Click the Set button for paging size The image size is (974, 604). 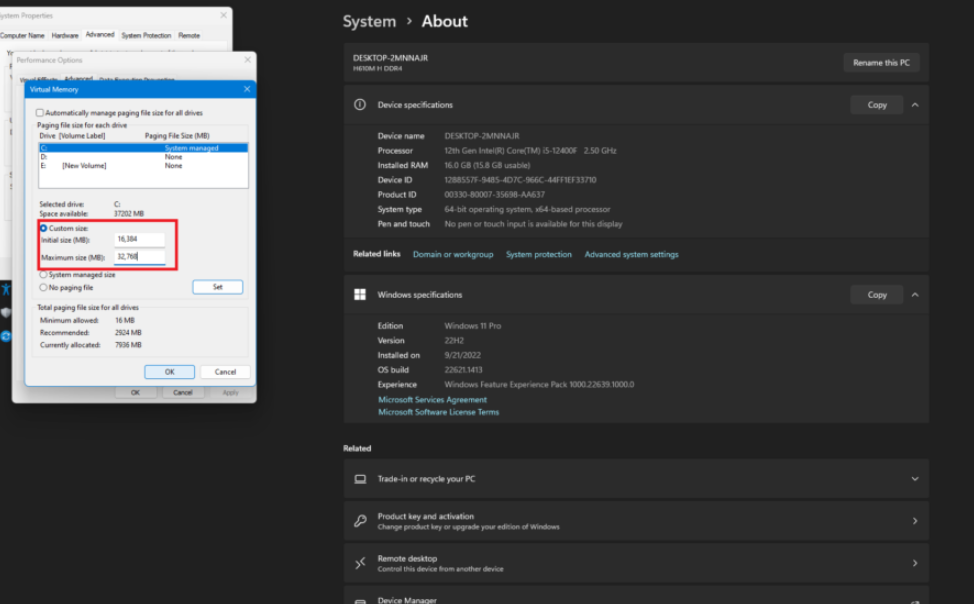pos(217,287)
